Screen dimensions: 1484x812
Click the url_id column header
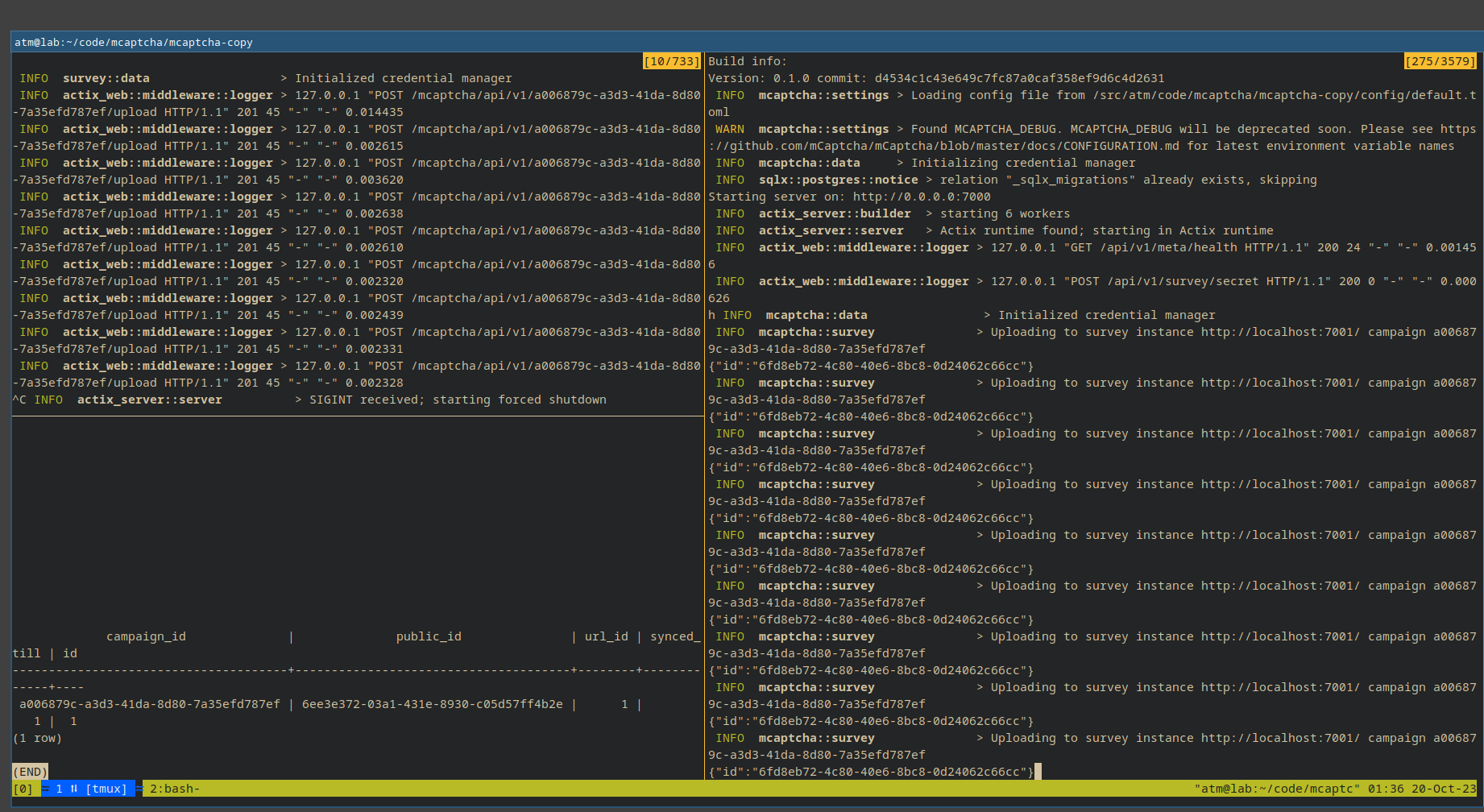[x=607, y=636]
